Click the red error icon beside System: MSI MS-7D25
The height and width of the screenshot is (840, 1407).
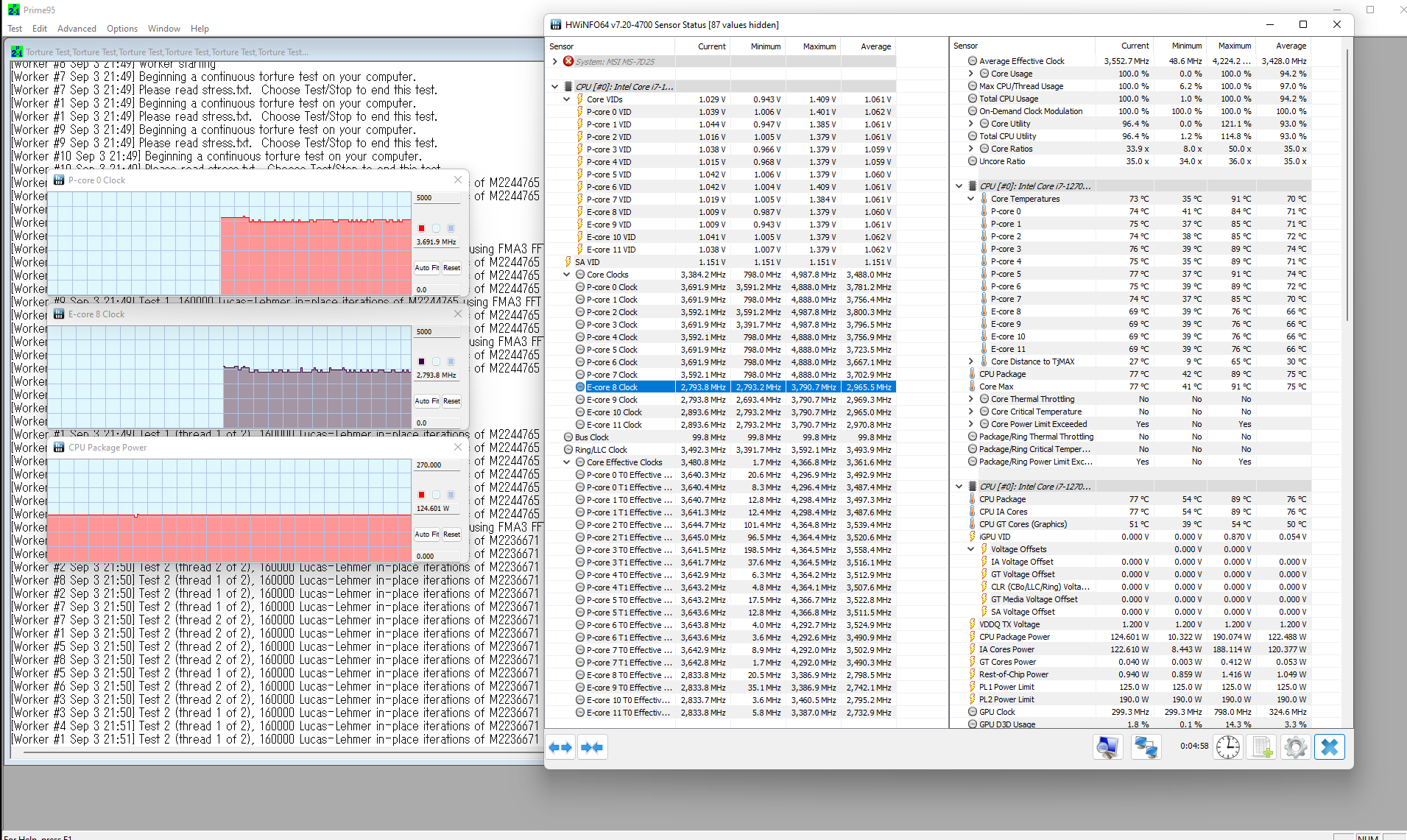(x=568, y=61)
